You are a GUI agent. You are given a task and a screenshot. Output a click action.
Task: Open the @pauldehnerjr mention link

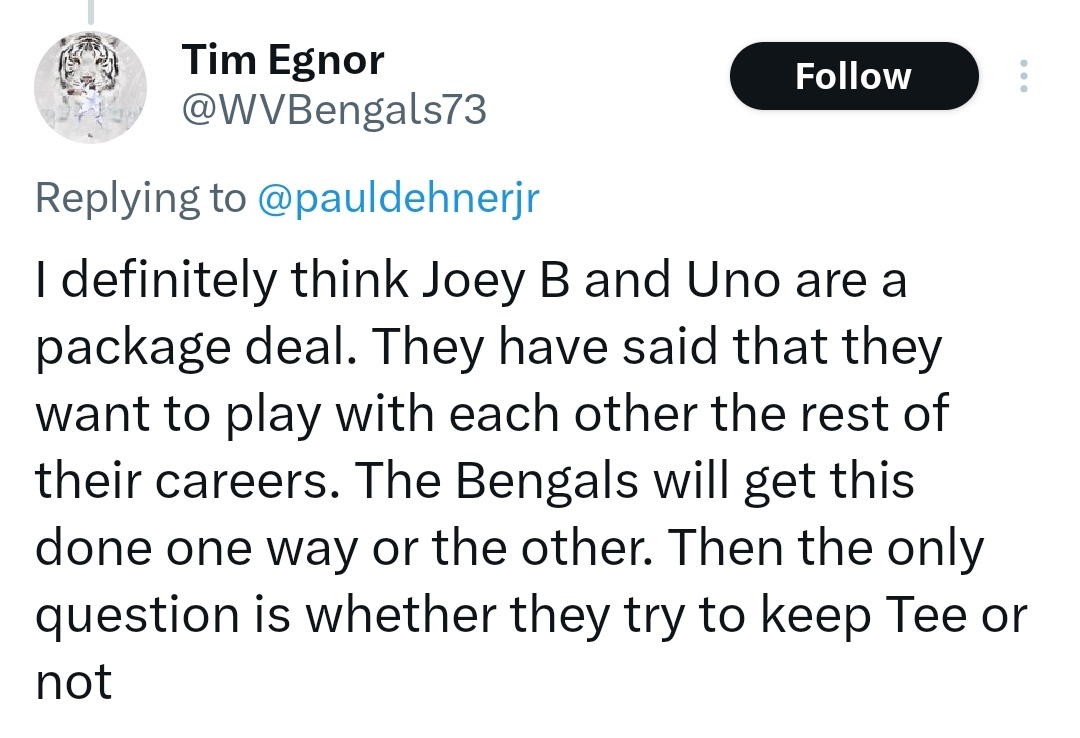[398, 198]
